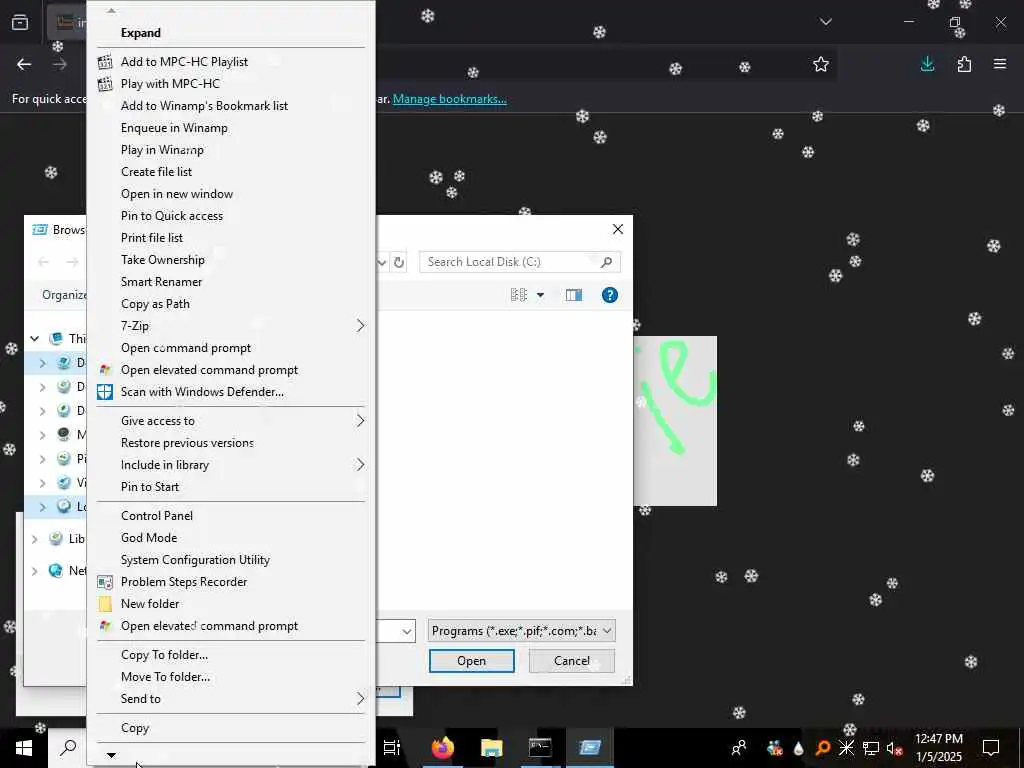This screenshot has width=1024, height=768.
Task: Click the muted speaker tray icon
Action: pyautogui.click(x=895, y=748)
